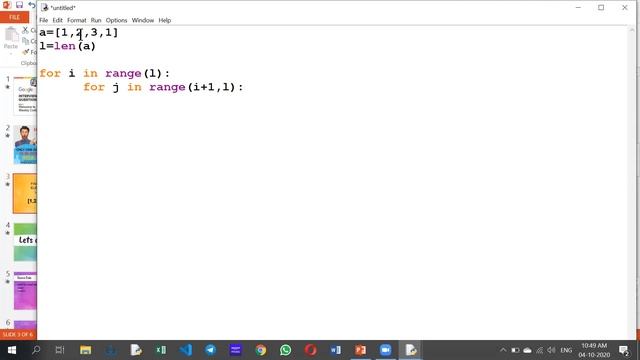Open the notification center icon
Viewport: 640px width, 360px height.
click(x=624, y=350)
